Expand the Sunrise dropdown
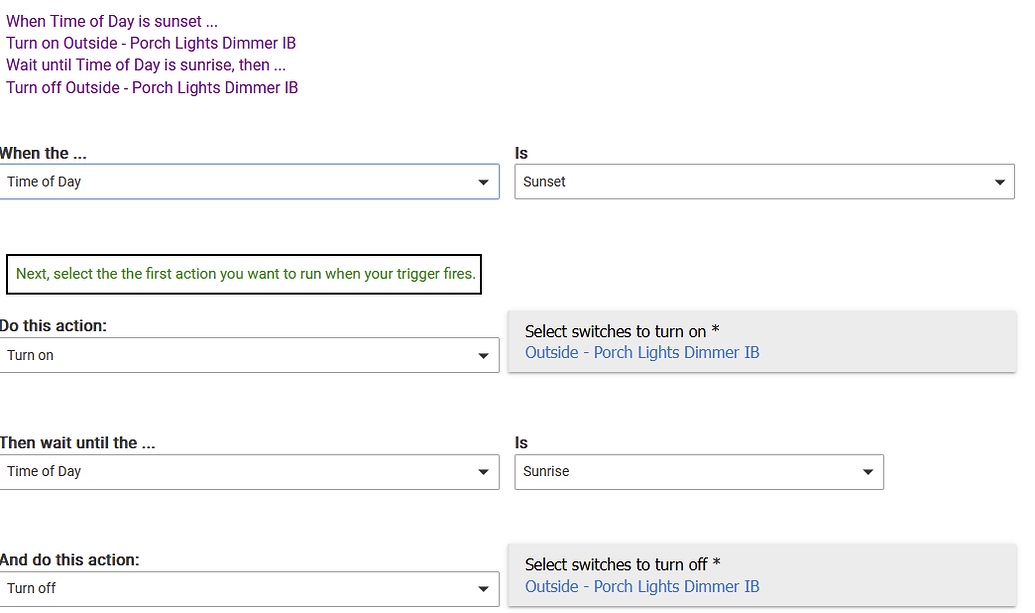The image size is (1035, 613). [x=699, y=471]
